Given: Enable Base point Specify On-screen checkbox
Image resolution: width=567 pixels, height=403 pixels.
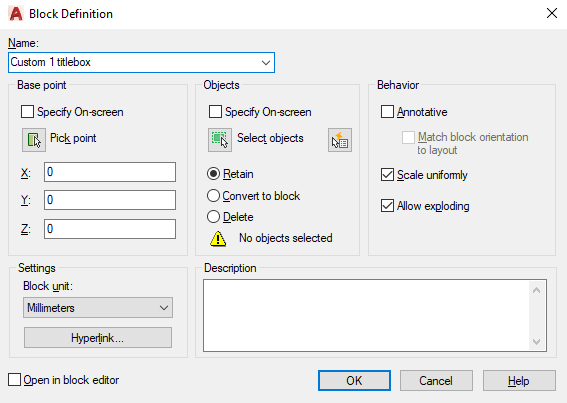Looking at the screenshot, I should (x=27, y=112).
